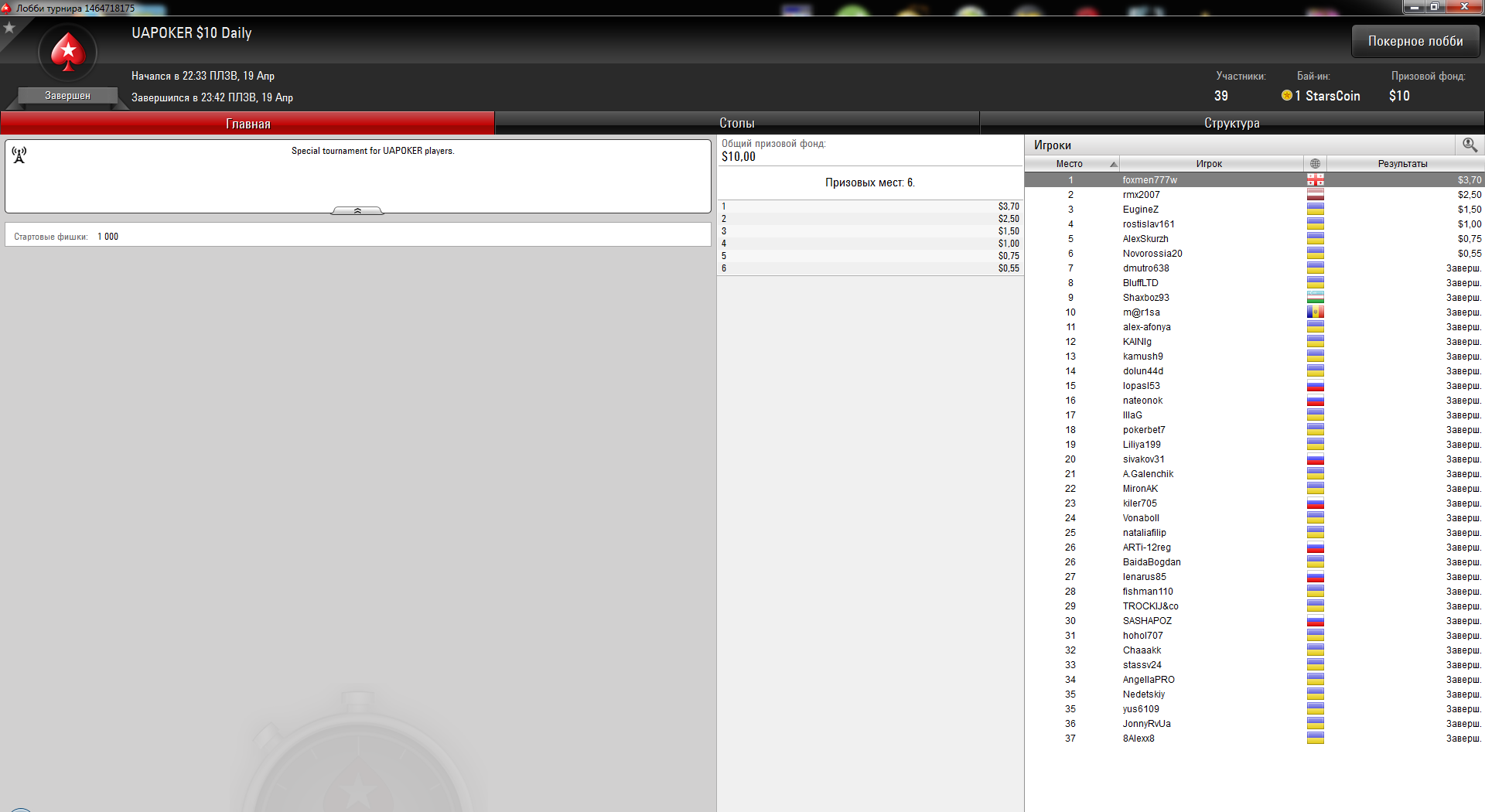
Task: Select player A.Galenchik
Action: [x=1254, y=473]
